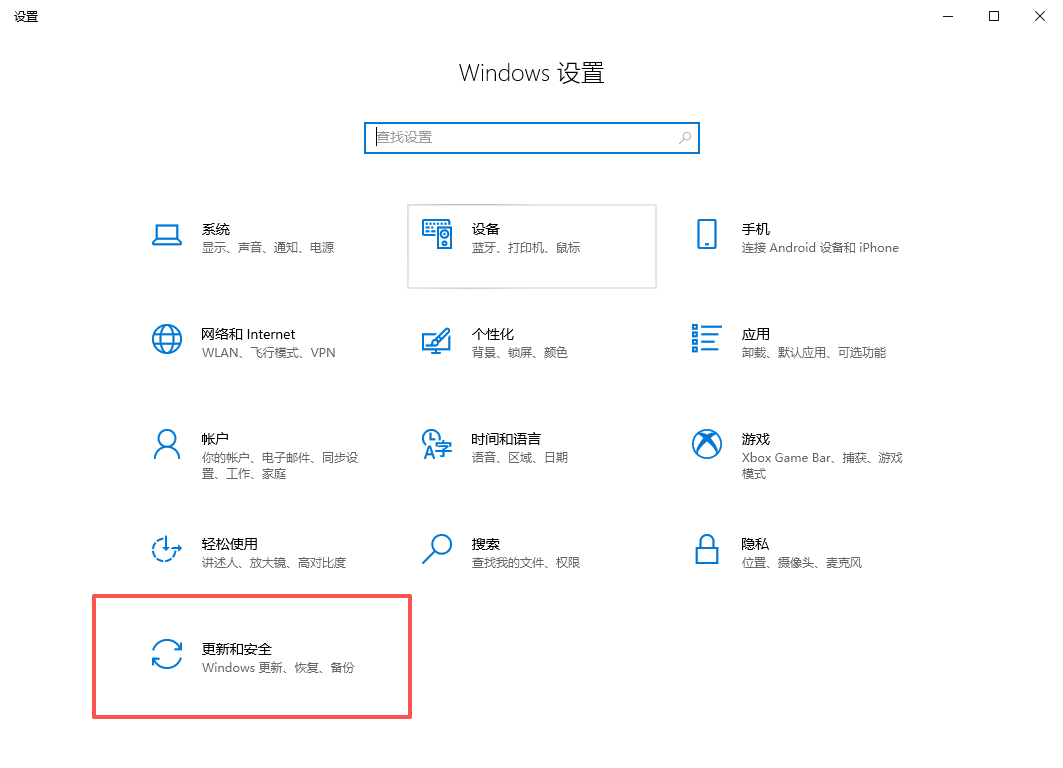Image resolution: width=1063 pixels, height=768 pixels.
Task: Click the 个性化 paintbrush icon
Action: [437, 340]
